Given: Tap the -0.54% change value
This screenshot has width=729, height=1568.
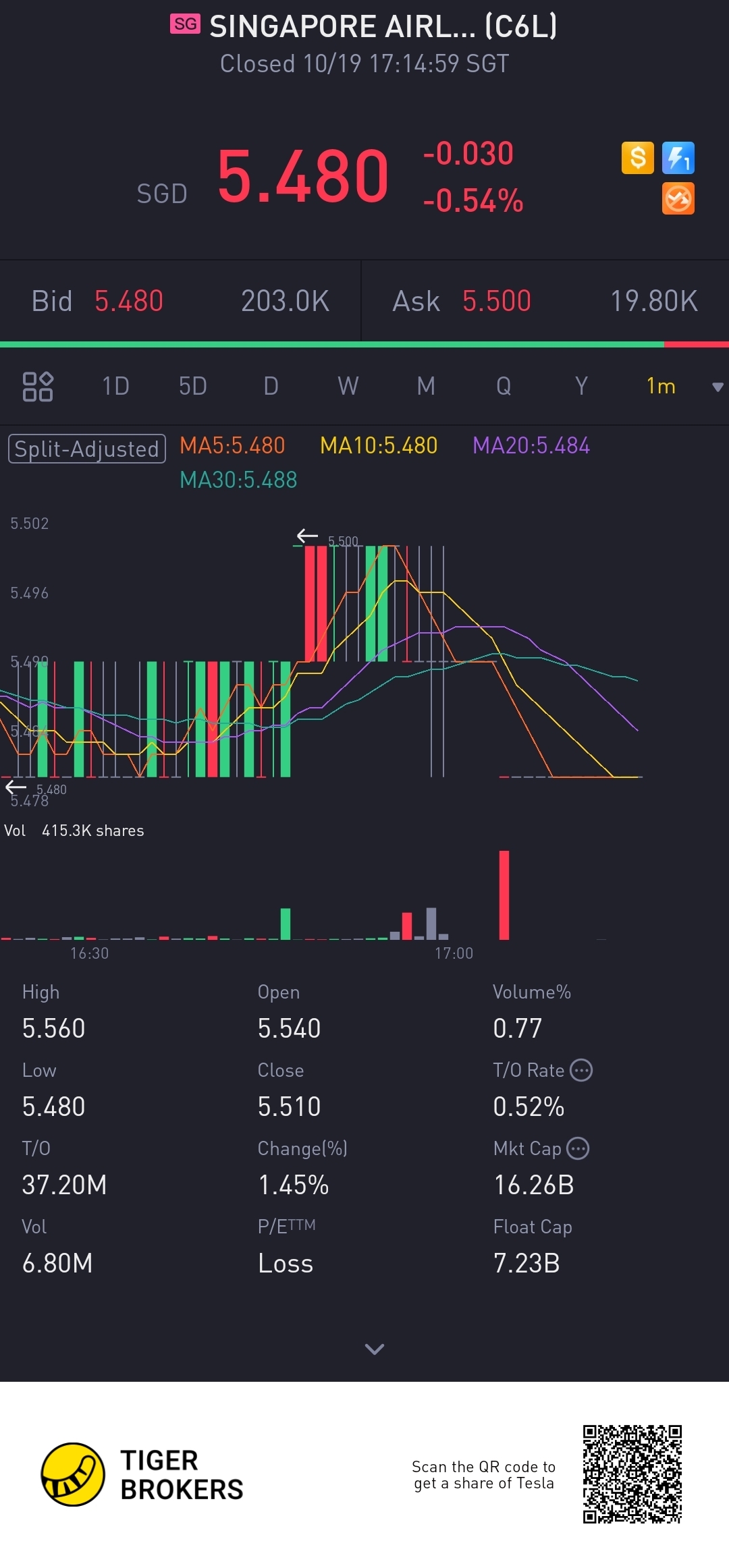Looking at the screenshot, I should [x=473, y=201].
